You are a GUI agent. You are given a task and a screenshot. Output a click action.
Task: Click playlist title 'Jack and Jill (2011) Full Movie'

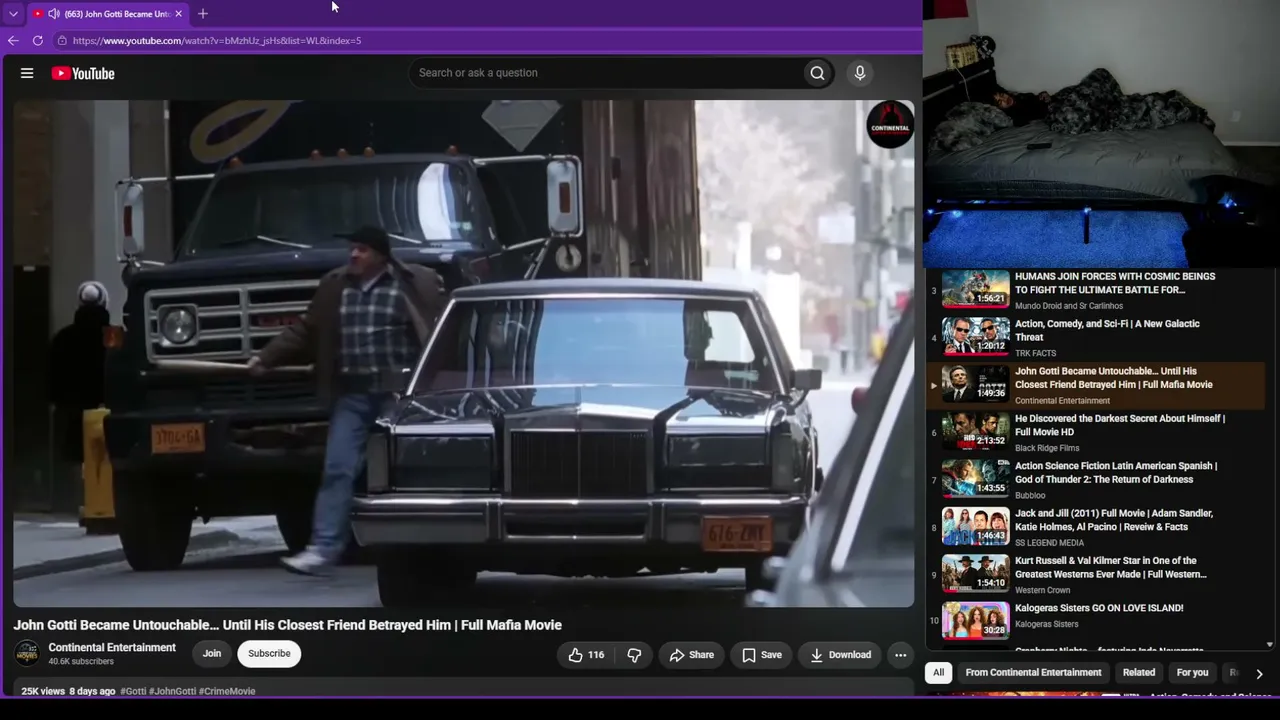(x=1114, y=520)
